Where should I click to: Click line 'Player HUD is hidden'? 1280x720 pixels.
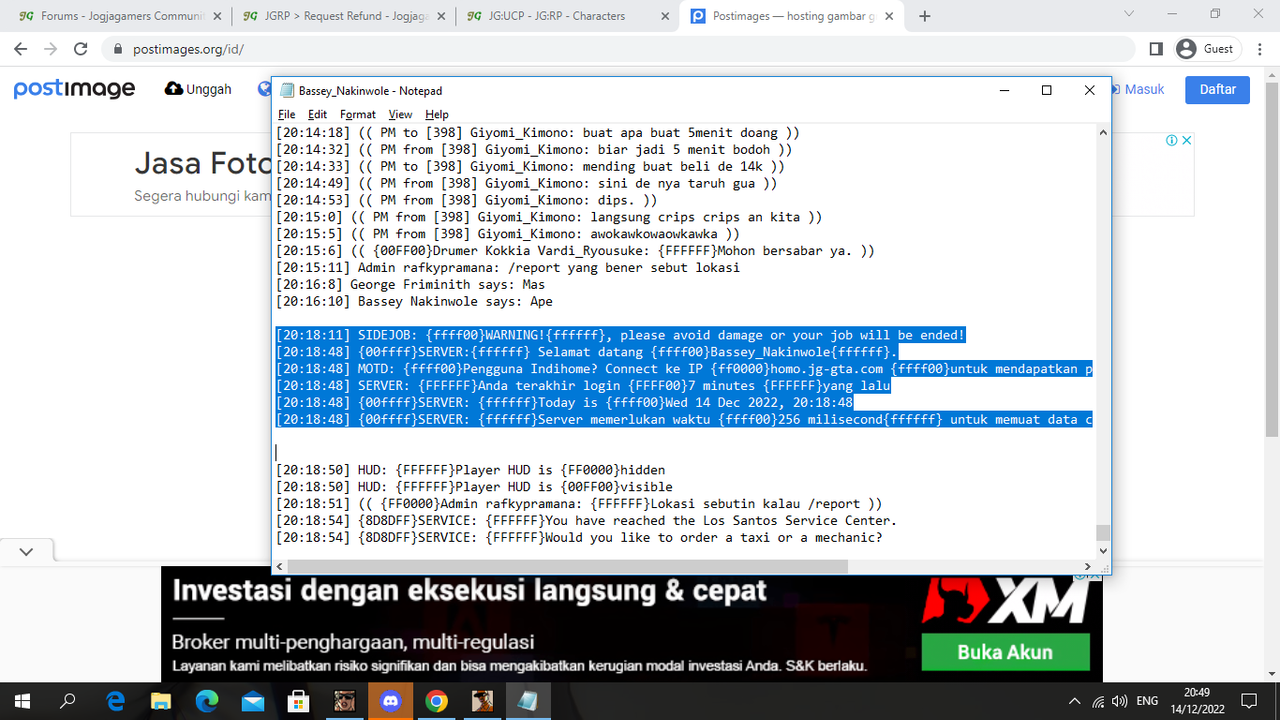[x=470, y=470]
